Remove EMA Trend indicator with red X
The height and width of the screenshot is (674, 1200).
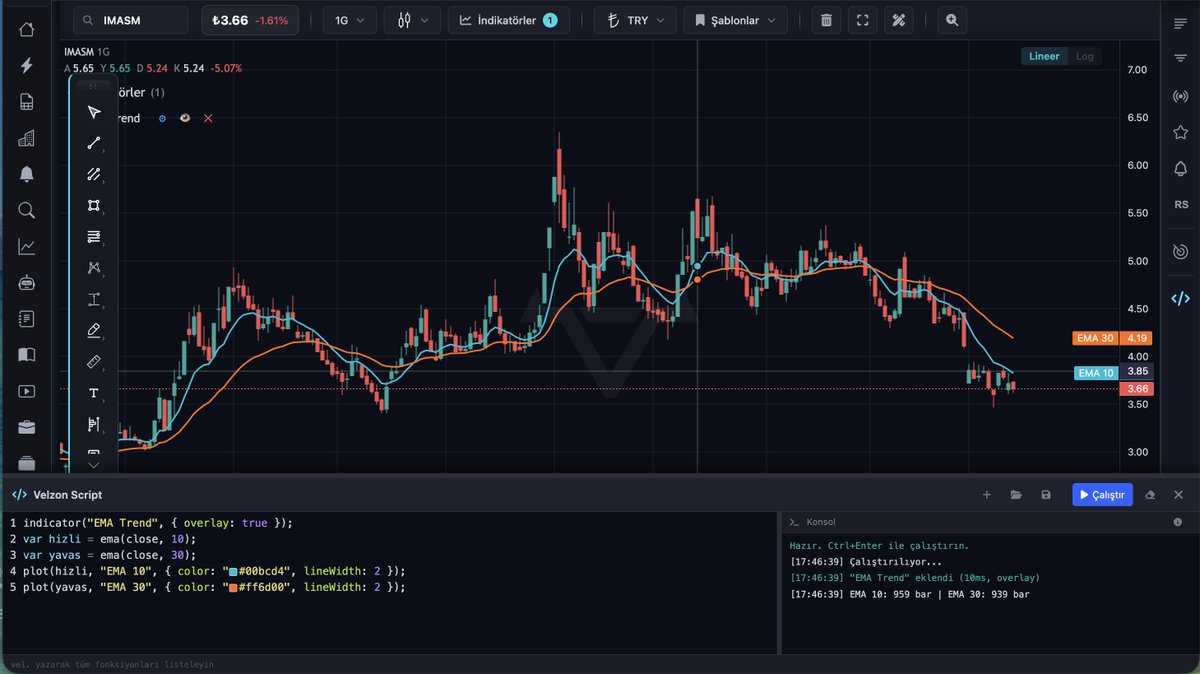point(208,118)
